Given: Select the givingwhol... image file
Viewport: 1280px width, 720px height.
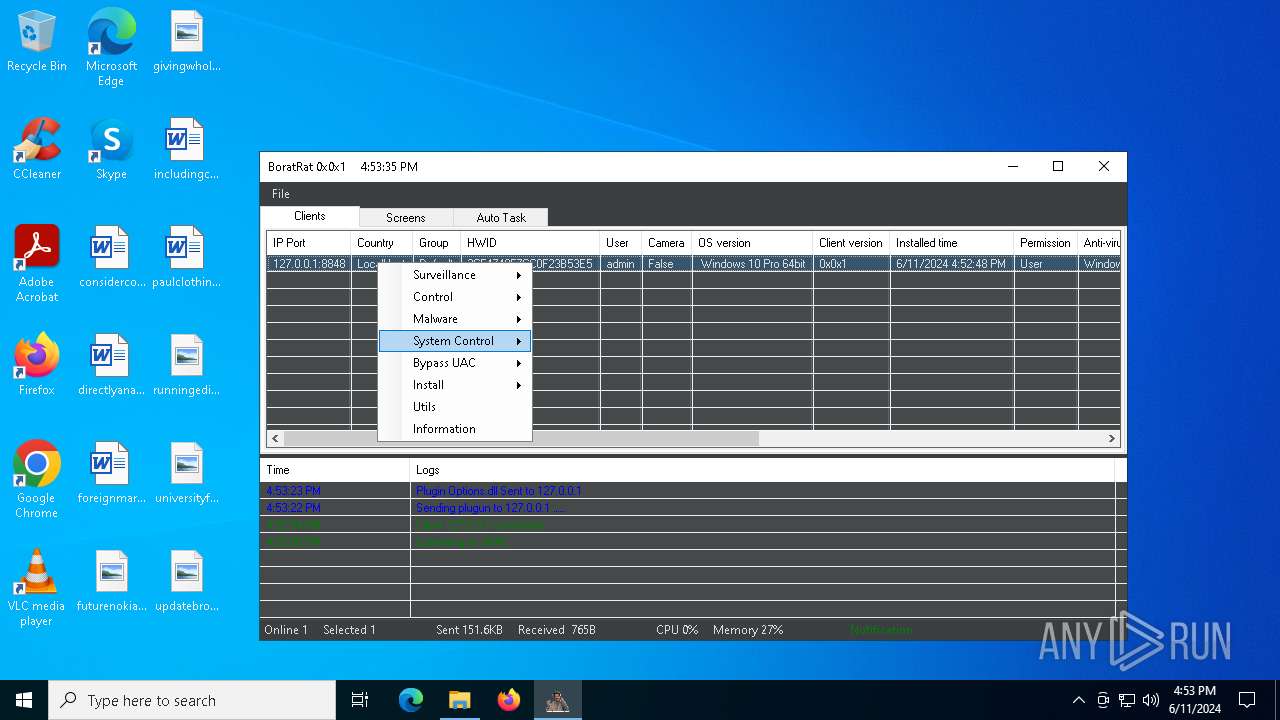Looking at the screenshot, I should [186, 42].
